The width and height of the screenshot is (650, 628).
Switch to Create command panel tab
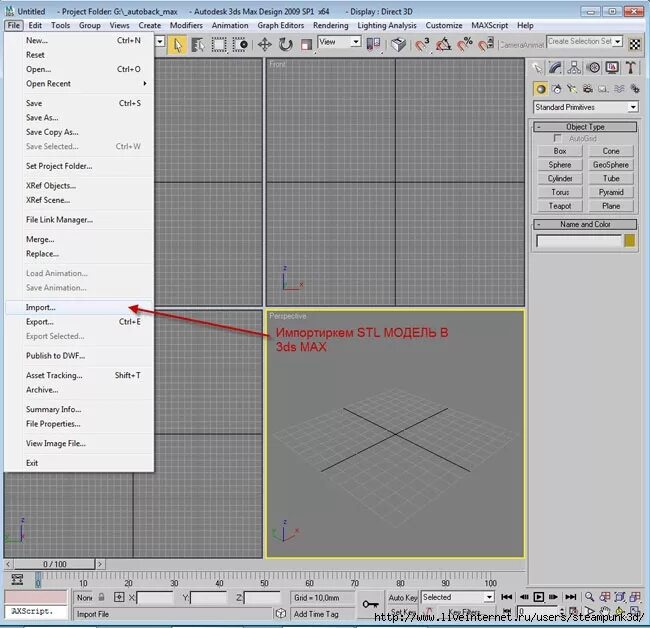pyautogui.click(x=538, y=68)
